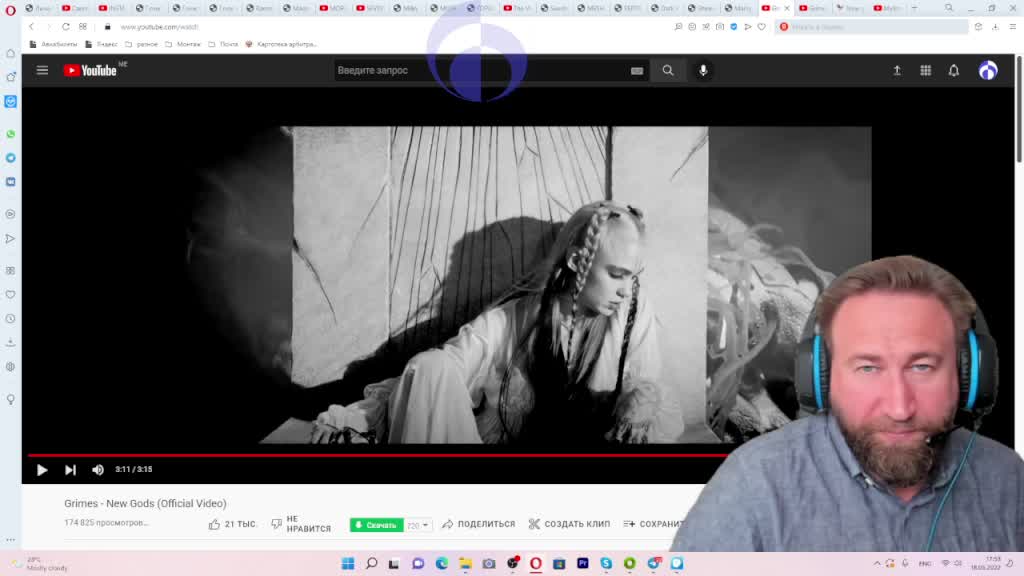Reload the current page
The height and width of the screenshot is (576, 1024).
[66, 27]
